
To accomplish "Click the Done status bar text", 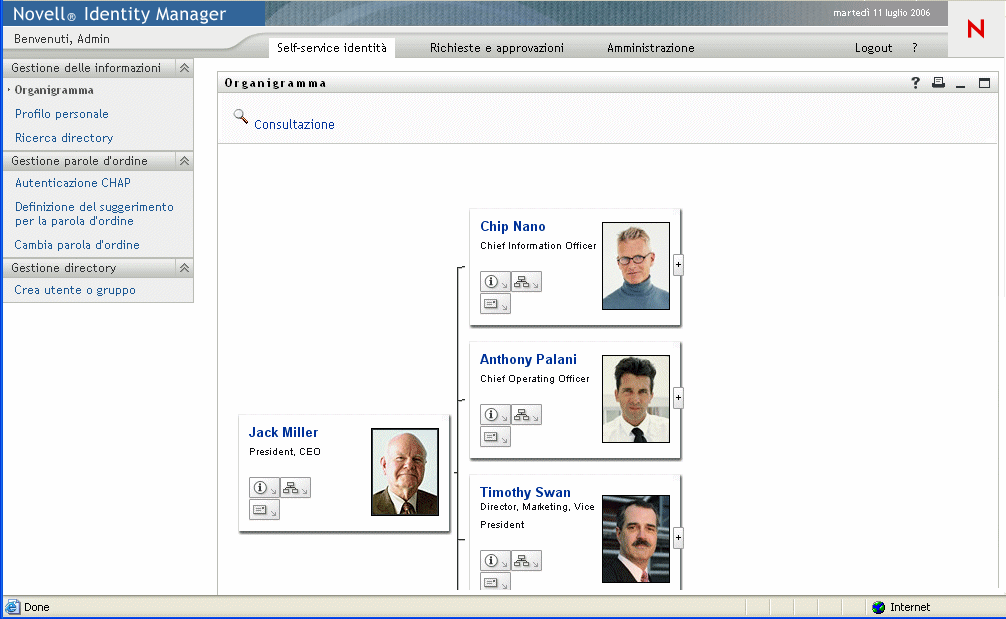I will tap(37, 607).
